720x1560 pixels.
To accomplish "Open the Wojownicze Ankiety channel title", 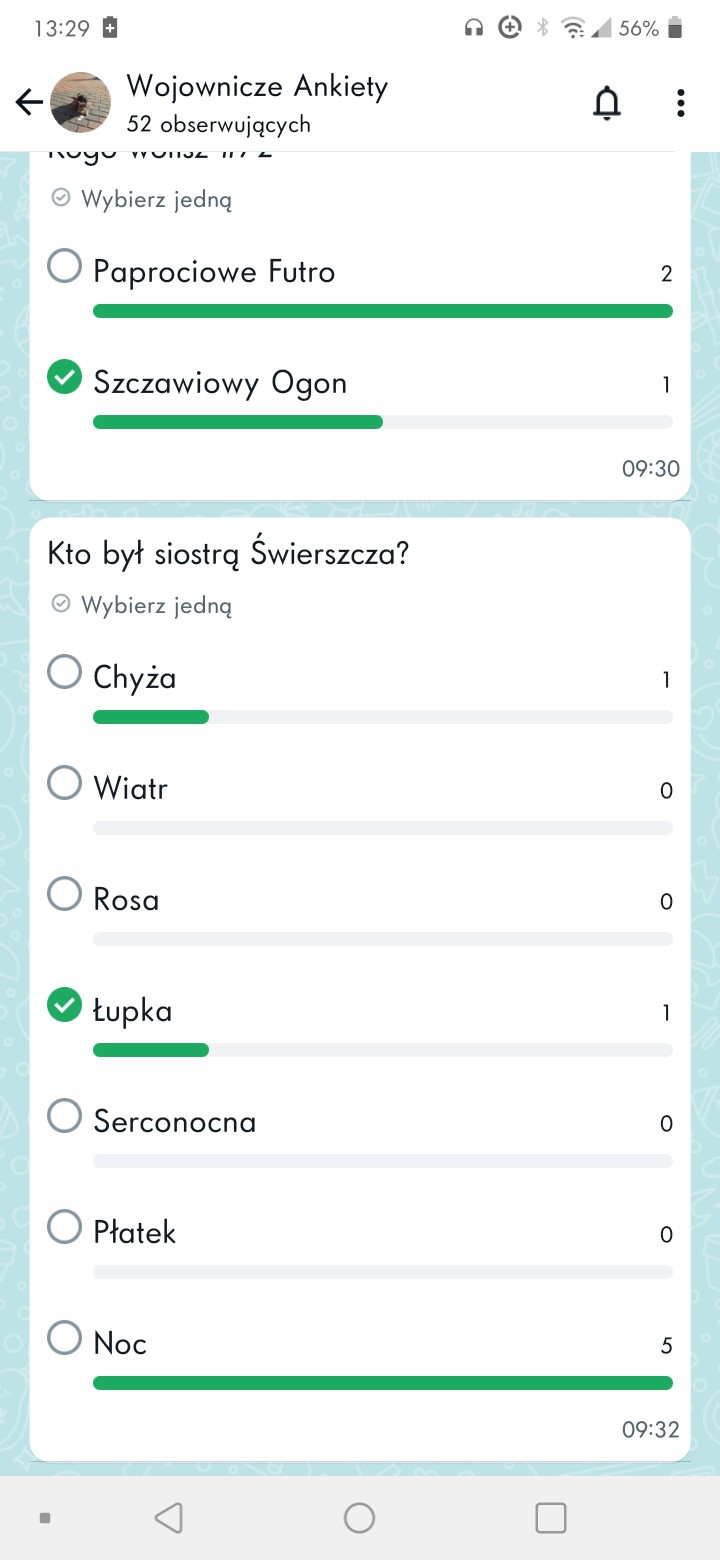I will 256,87.
